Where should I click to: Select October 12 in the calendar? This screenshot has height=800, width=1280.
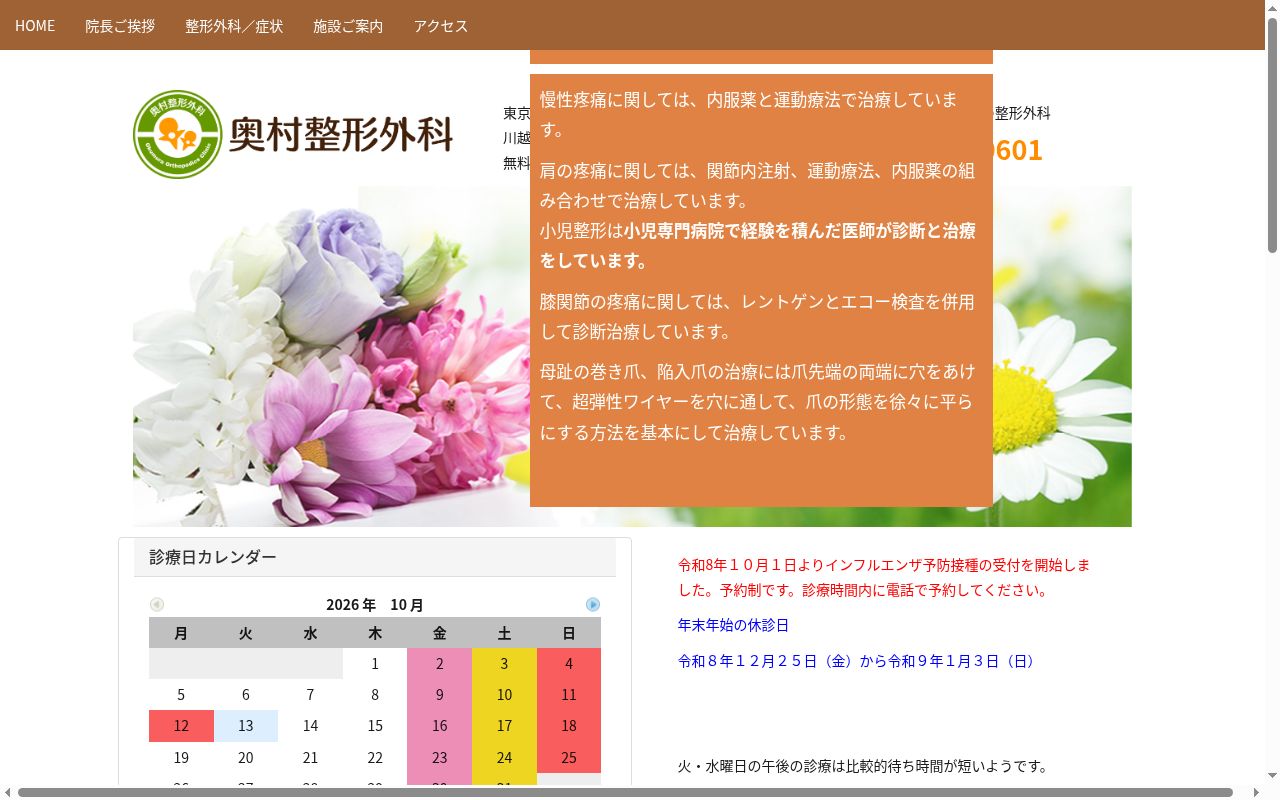click(x=181, y=726)
